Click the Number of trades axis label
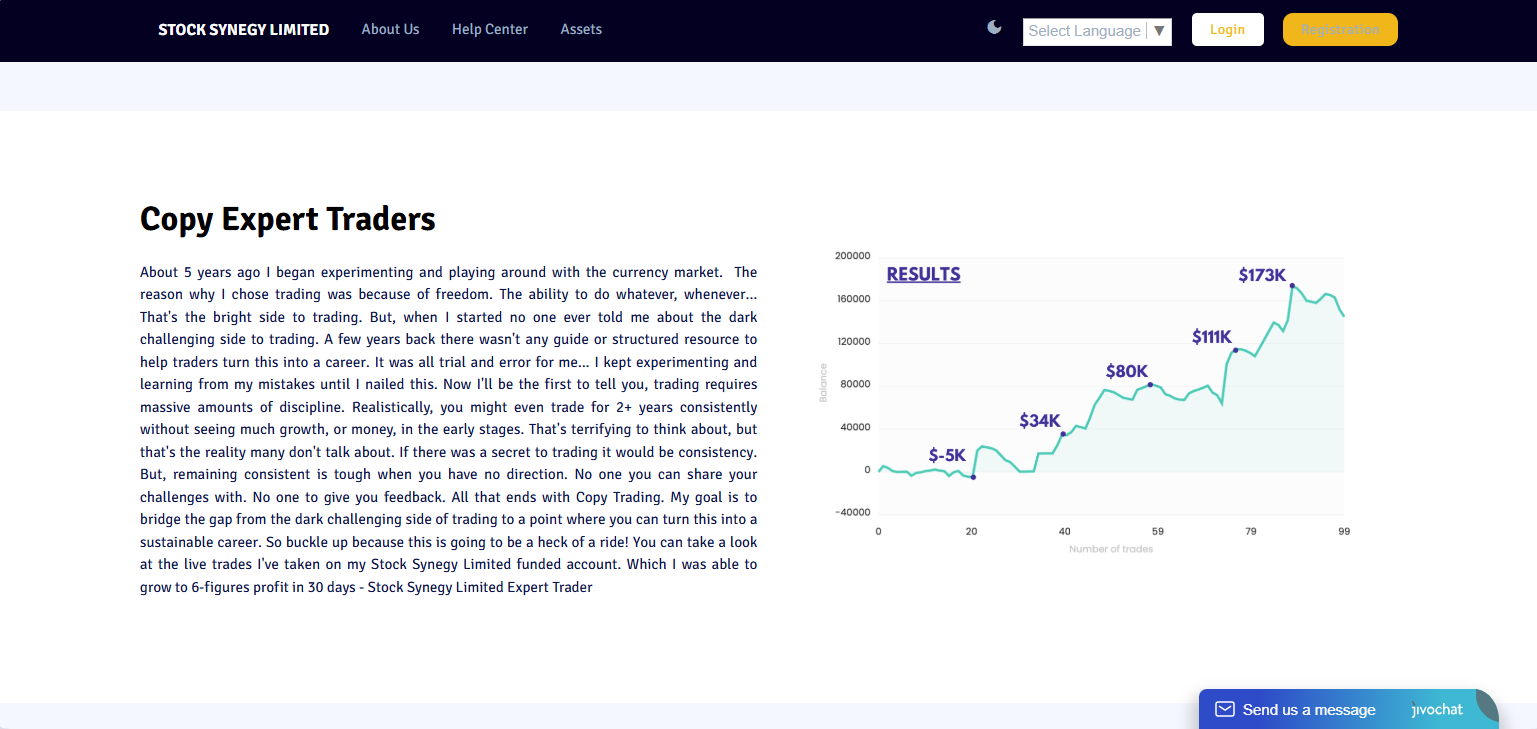This screenshot has width=1537, height=729. (1111, 549)
